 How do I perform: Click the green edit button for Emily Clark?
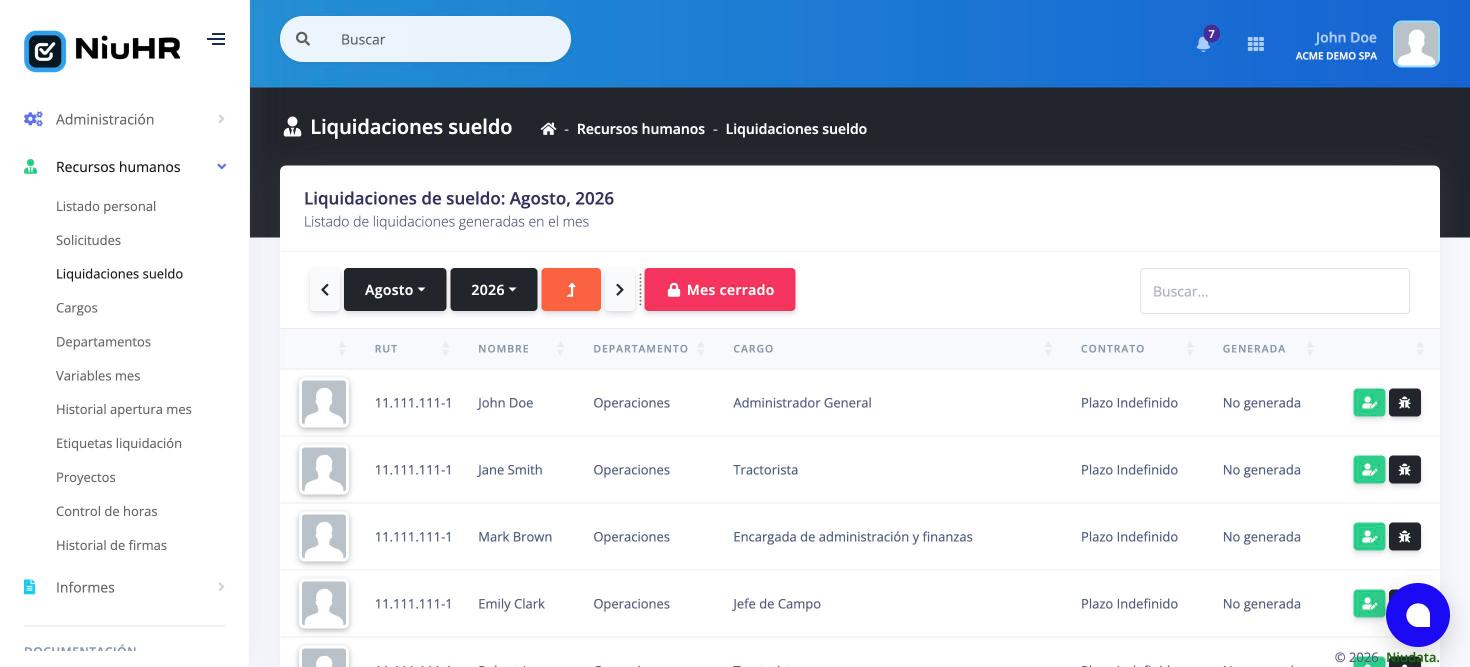tap(1369, 604)
